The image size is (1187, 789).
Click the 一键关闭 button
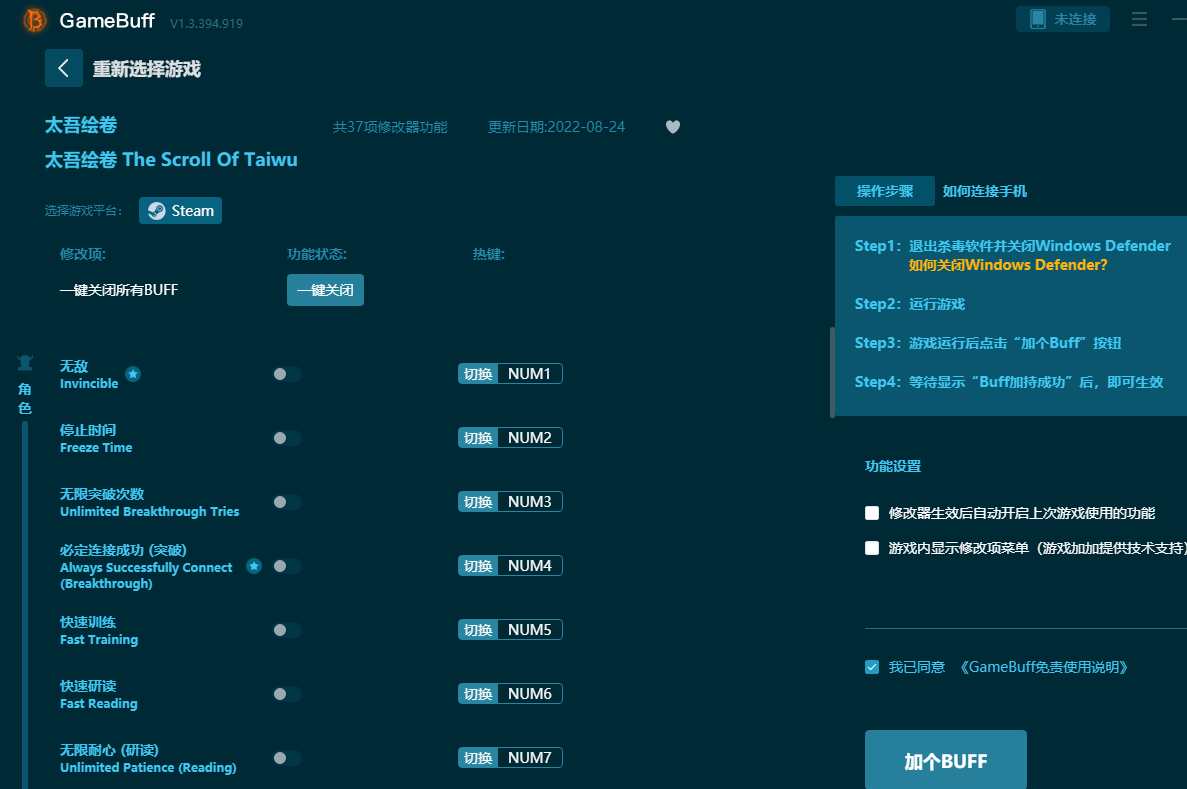(x=326, y=290)
